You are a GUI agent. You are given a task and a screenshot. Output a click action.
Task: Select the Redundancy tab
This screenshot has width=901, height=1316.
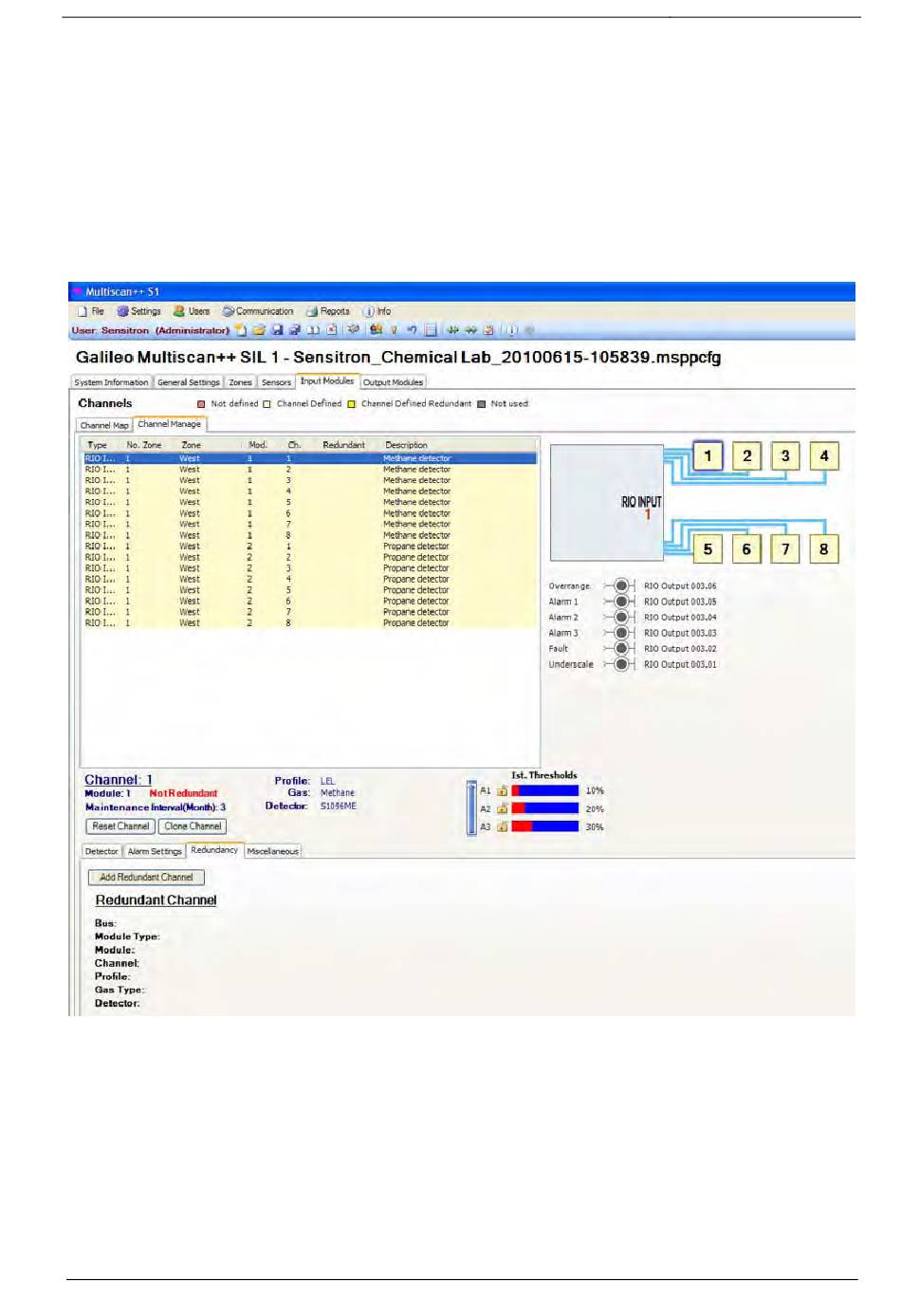pyautogui.click(x=214, y=850)
